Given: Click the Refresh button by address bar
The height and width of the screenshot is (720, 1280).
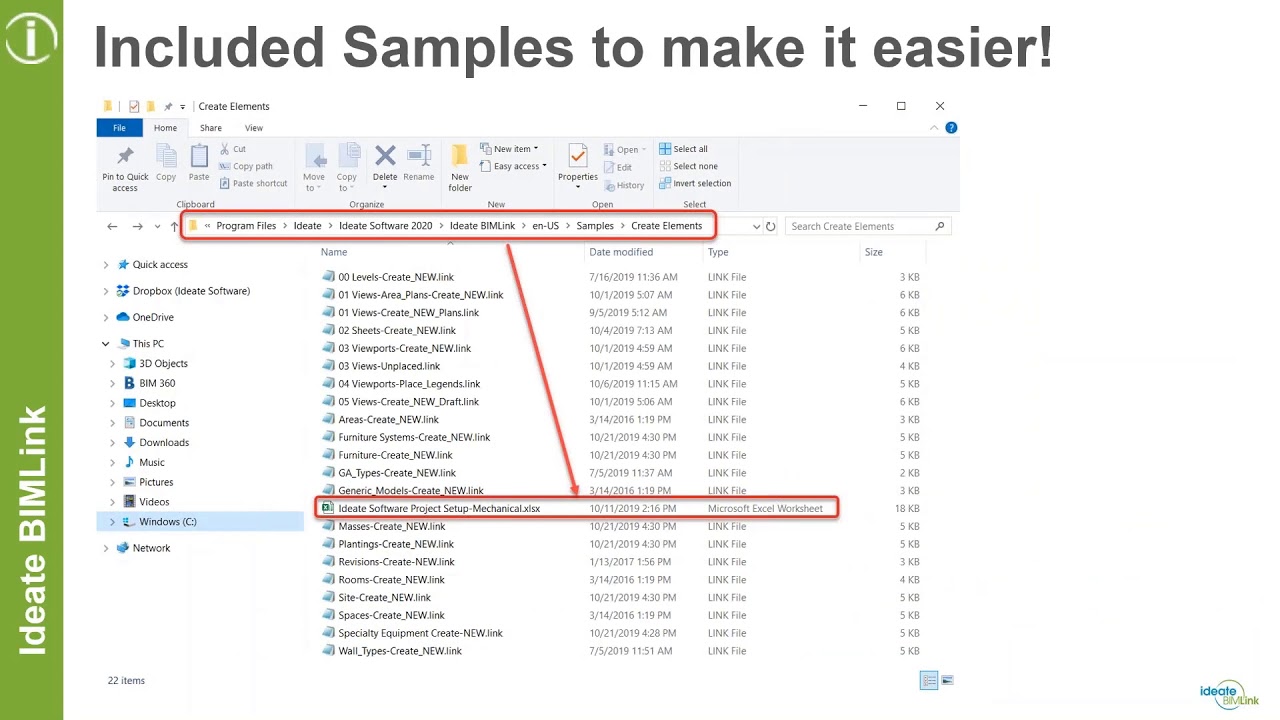Looking at the screenshot, I should pos(770,226).
